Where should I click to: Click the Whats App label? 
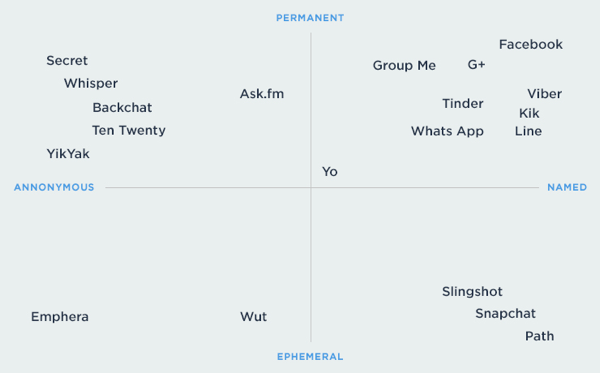pyautogui.click(x=447, y=132)
